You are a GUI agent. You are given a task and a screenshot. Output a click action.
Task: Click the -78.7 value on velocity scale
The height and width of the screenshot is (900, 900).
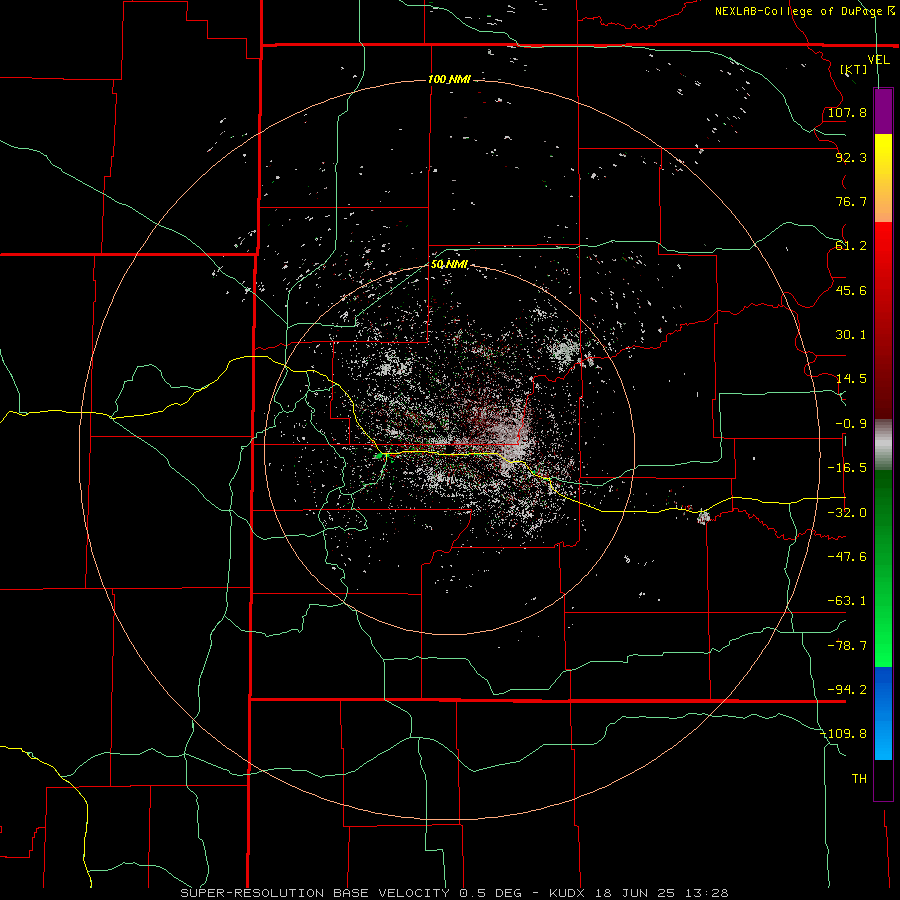847,646
